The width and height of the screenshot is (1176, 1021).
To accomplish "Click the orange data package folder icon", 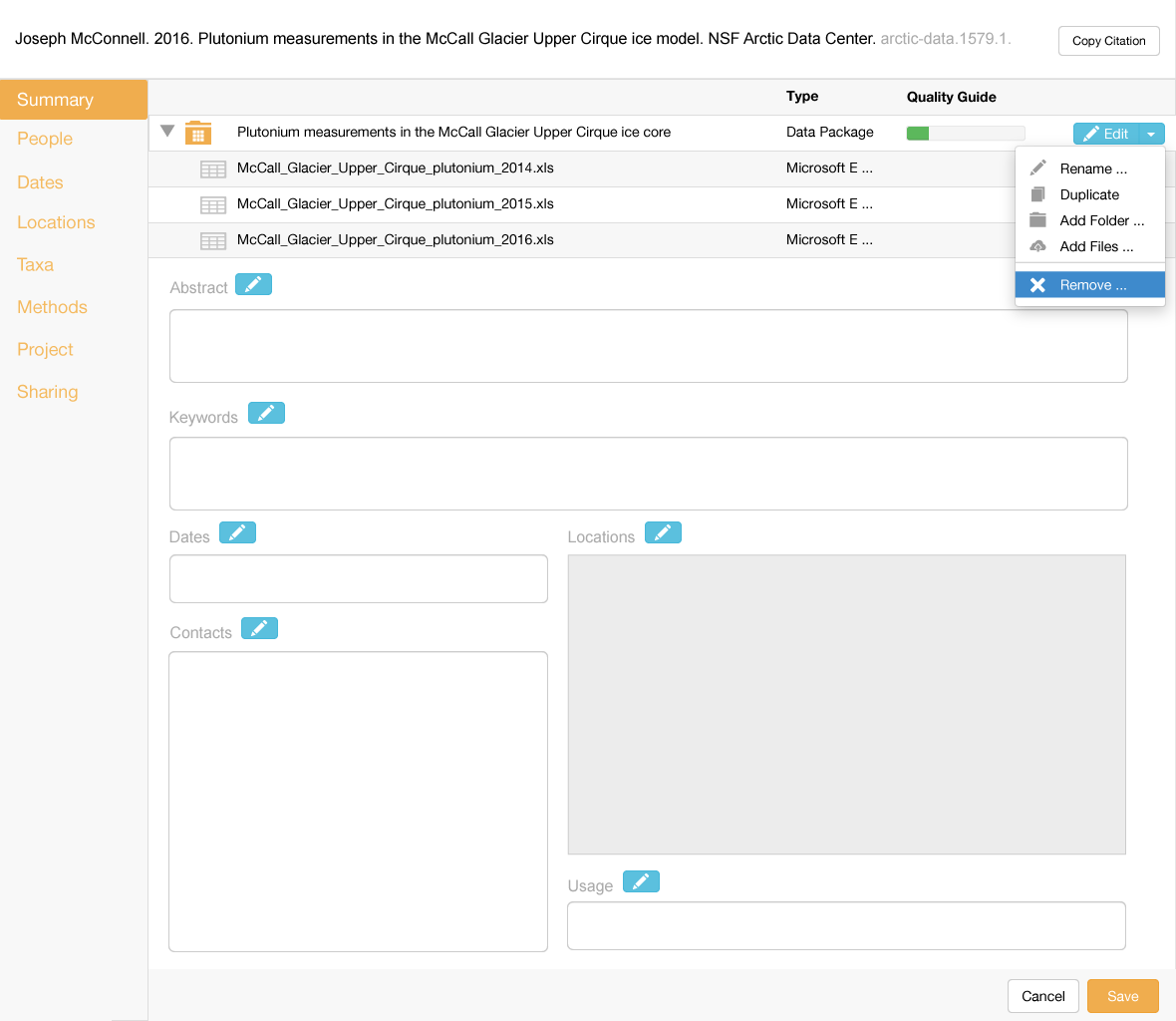I will (x=198, y=133).
